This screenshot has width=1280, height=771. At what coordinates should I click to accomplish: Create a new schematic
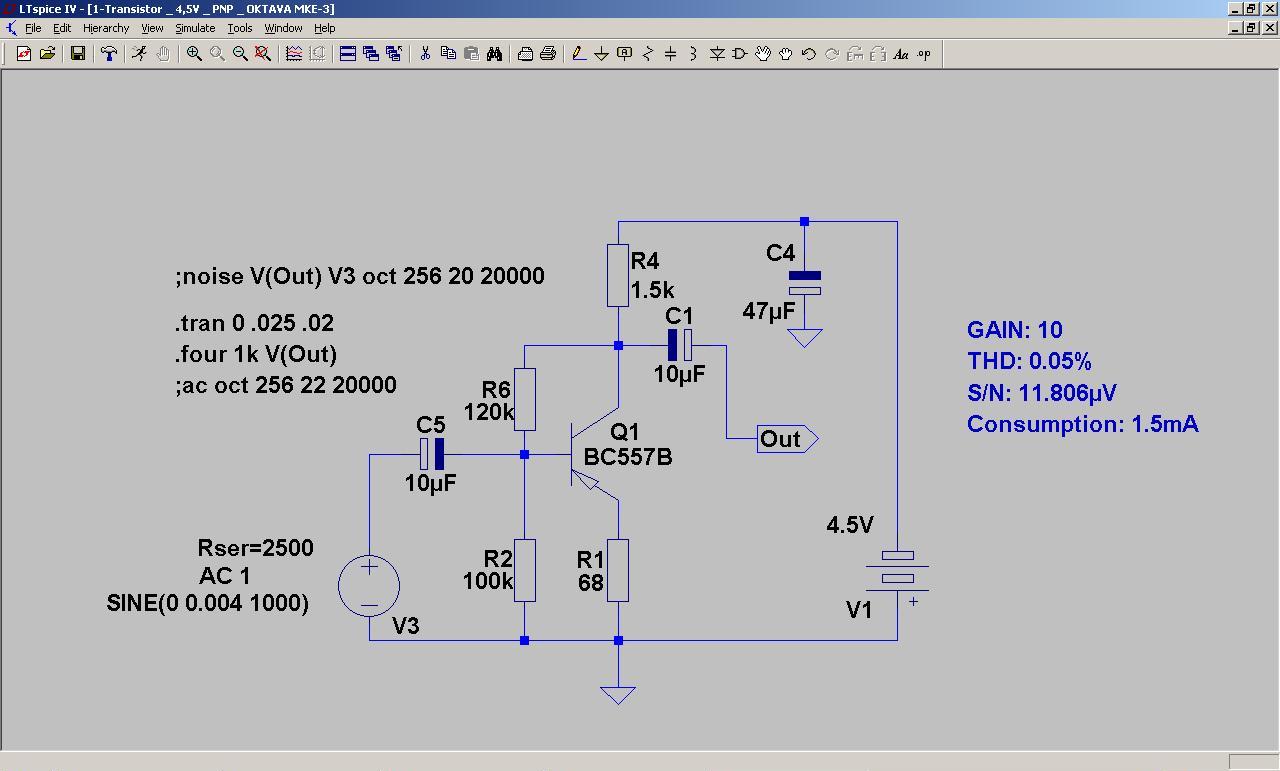tap(24, 54)
